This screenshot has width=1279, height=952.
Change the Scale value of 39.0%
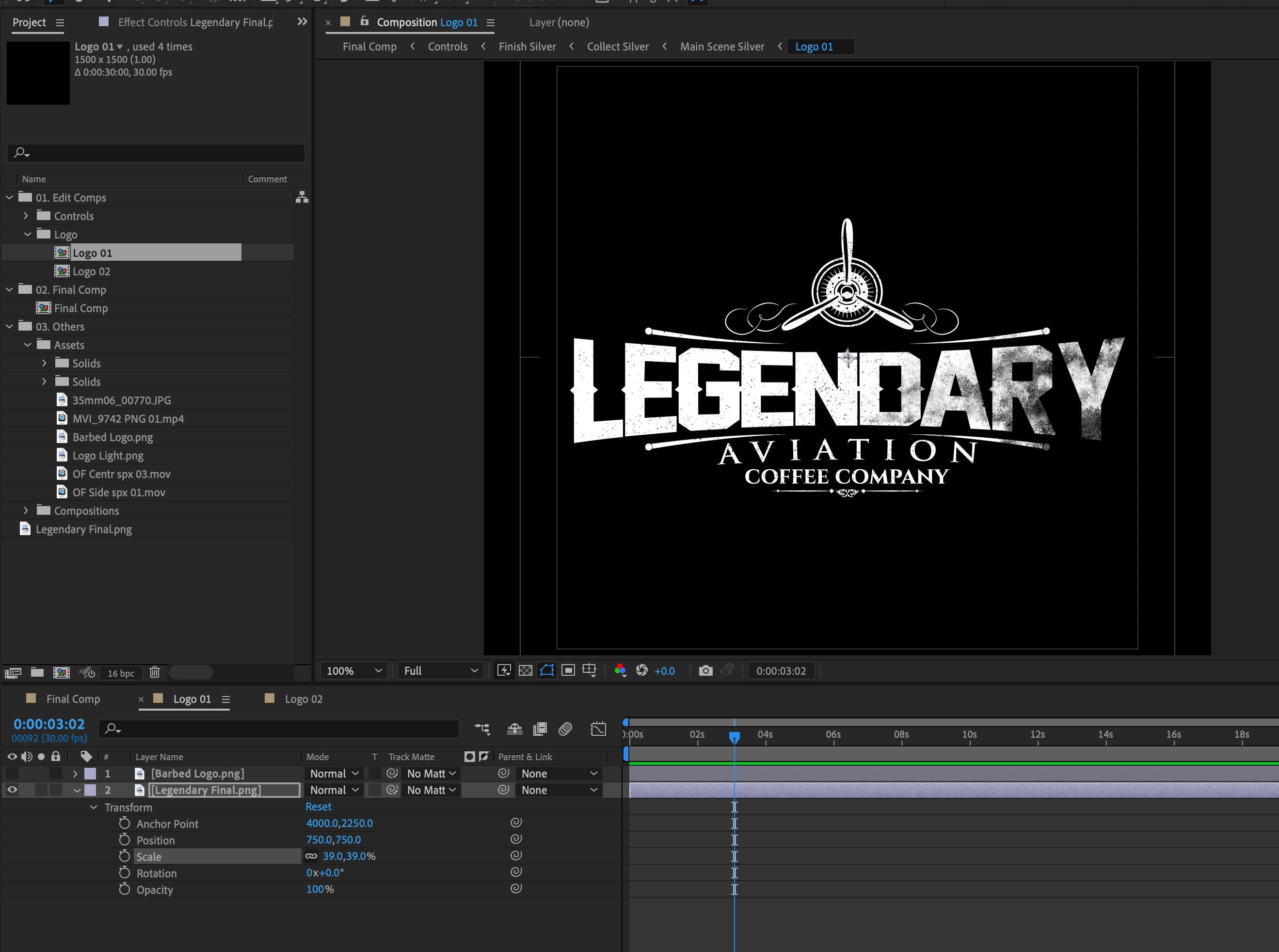349,857
